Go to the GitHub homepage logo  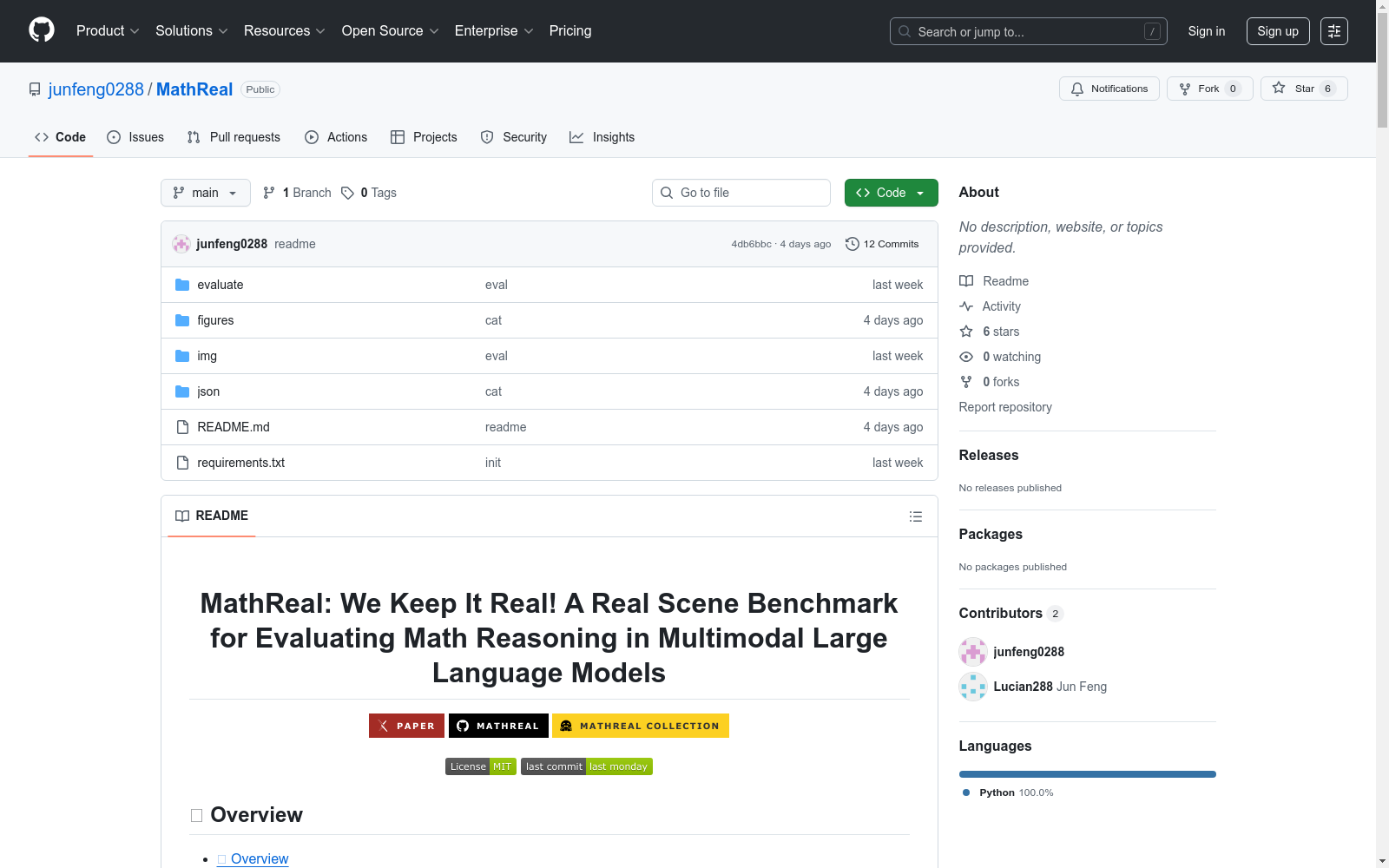[x=42, y=30]
